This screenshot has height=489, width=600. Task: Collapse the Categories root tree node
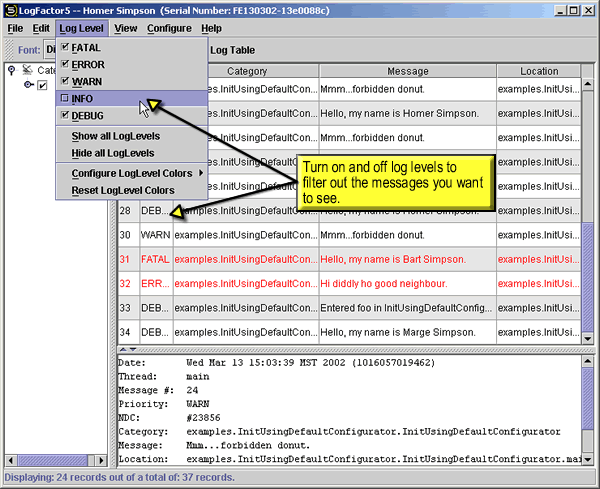[12, 70]
